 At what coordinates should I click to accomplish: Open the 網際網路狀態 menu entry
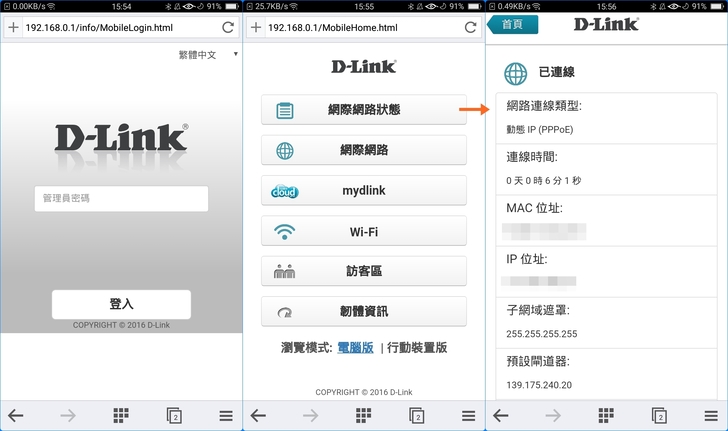[364, 110]
